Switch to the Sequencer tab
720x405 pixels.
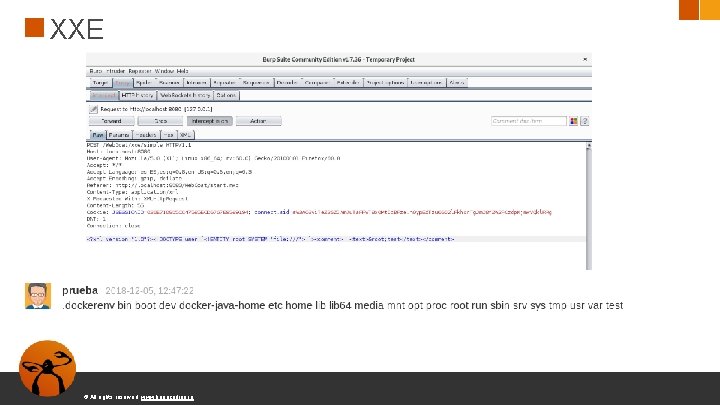pyautogui.click(x=256, y=83)
